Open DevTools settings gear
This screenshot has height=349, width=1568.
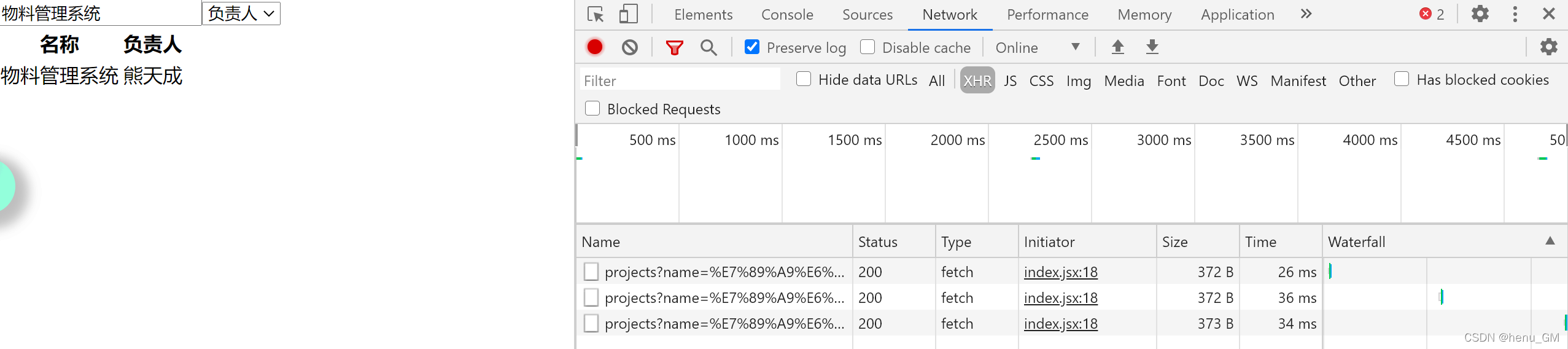point(1480,14)
